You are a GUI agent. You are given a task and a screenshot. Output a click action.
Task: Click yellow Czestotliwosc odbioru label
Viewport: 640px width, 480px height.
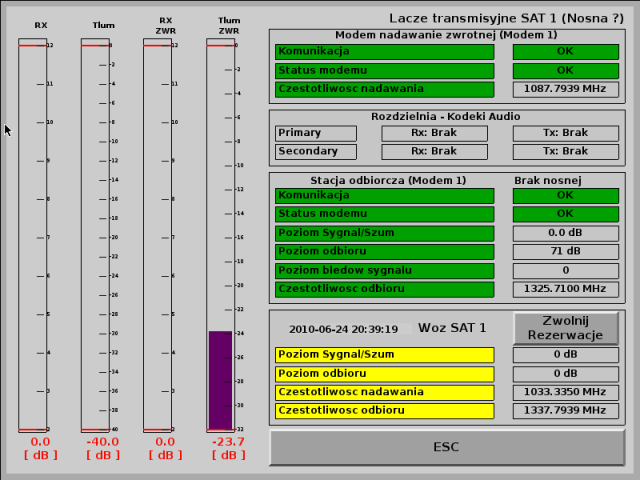click(384, 411)
